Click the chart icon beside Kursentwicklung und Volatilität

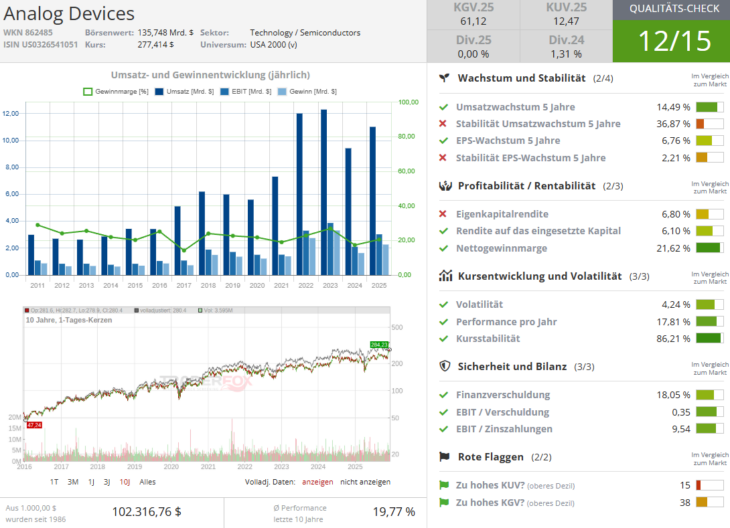tap(444, 276)
